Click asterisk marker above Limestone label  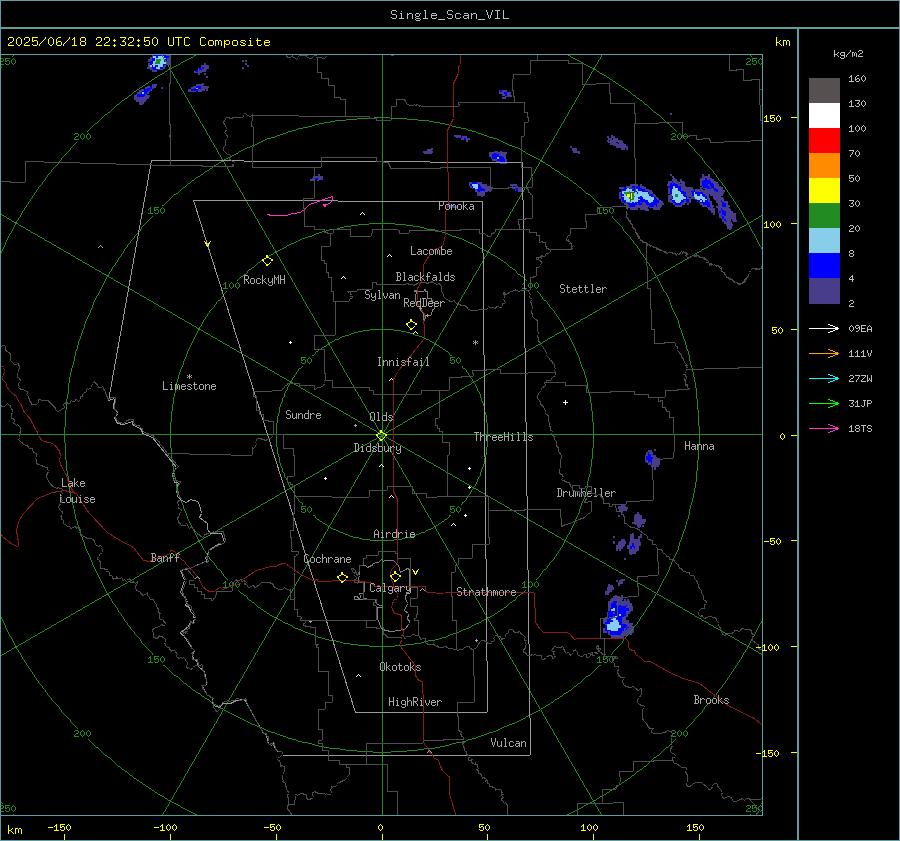pyautogui.click(x=189, y=377)
